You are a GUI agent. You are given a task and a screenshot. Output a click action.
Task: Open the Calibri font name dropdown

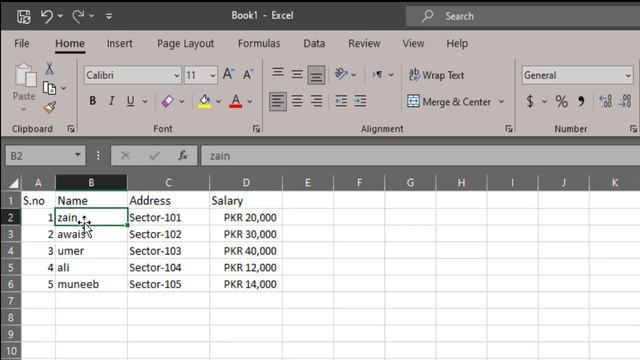177,76
